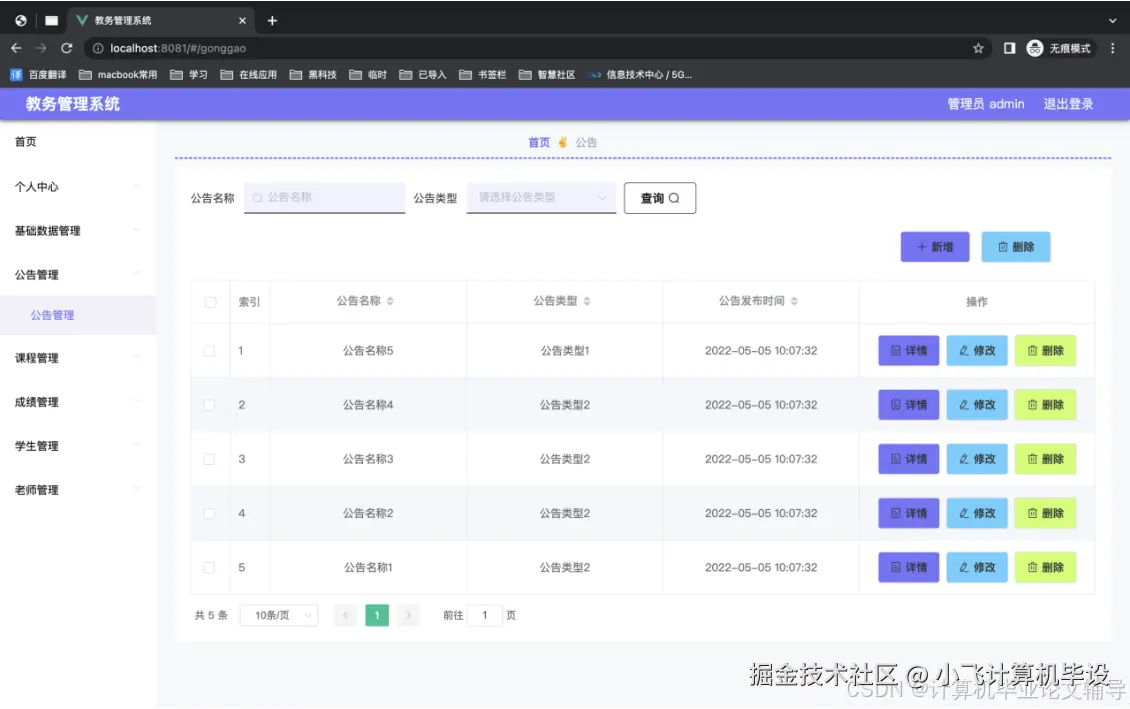Tick the checkbox for row with 公告名称5
Screen dimensions: 1130x709
click(210, 351)
